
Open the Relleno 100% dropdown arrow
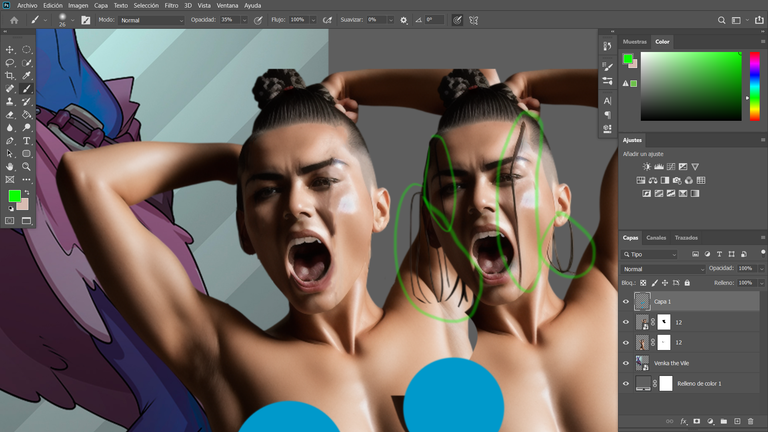[x=761, y=283]
